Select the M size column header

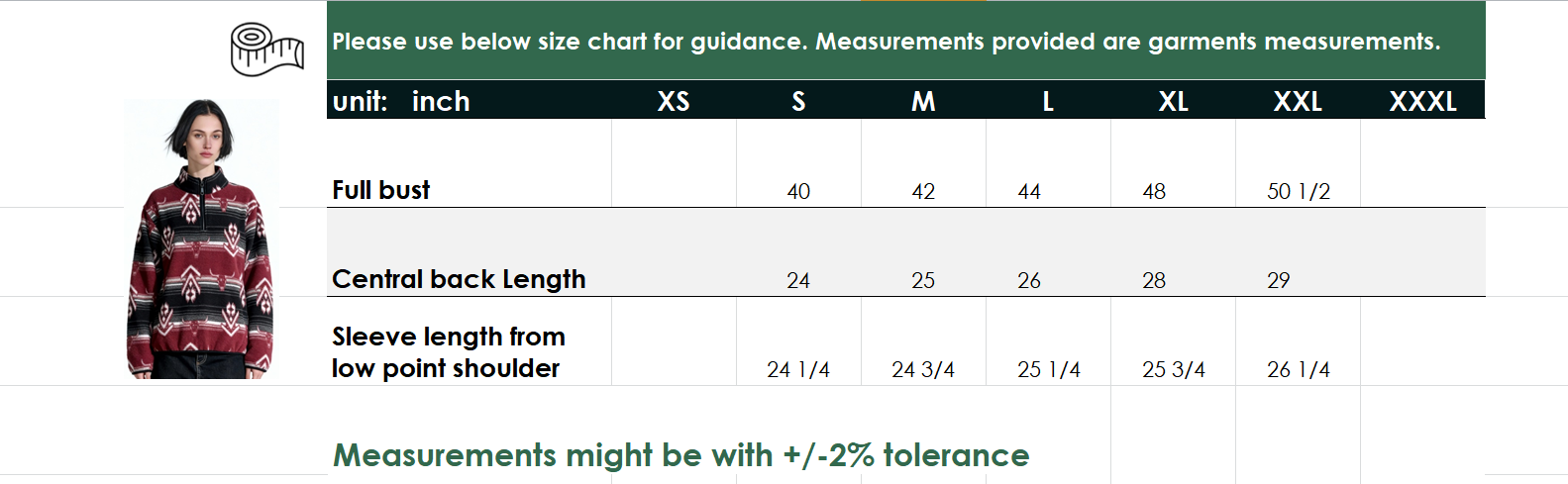[923, 101]
